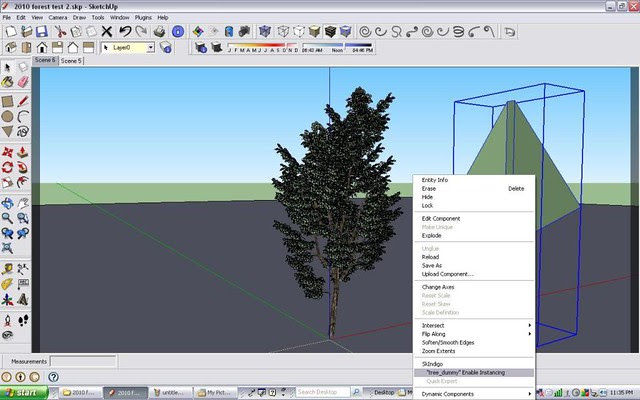Screen dimensions: 640x400
Task: Click the Redo arrow icon
Action: 141,31
